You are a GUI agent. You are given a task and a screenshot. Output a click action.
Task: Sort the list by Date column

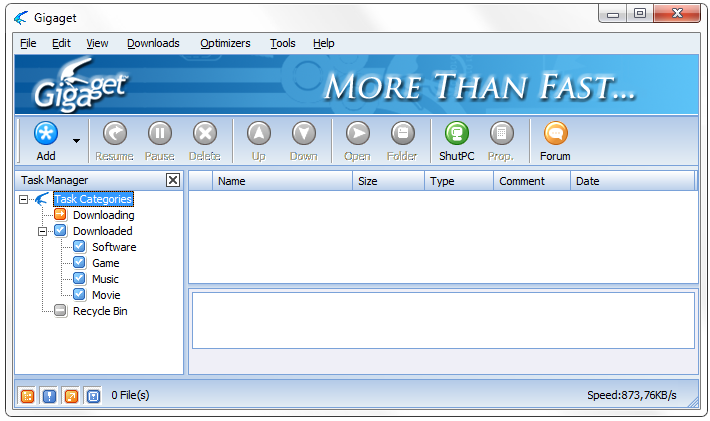coord(633,181)
